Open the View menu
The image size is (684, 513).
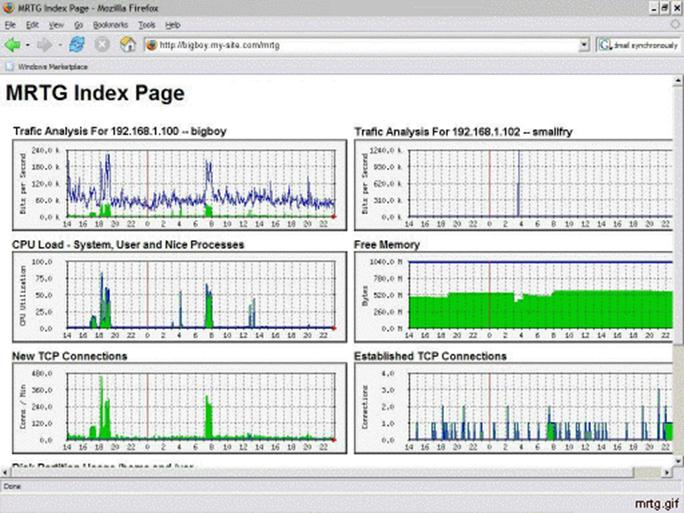56,25
